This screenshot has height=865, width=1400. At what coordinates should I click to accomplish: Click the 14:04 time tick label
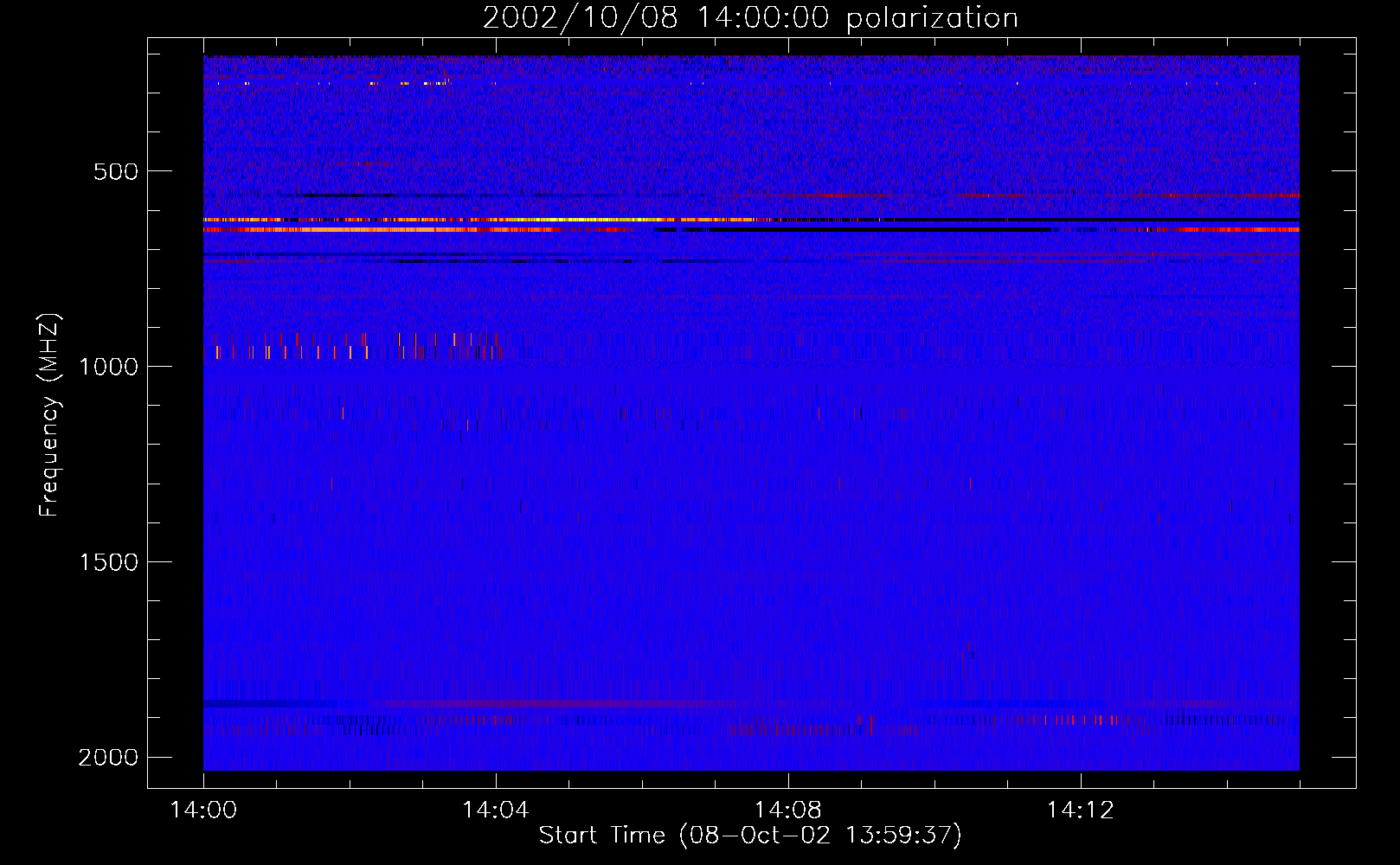click(x=496, y=811)
